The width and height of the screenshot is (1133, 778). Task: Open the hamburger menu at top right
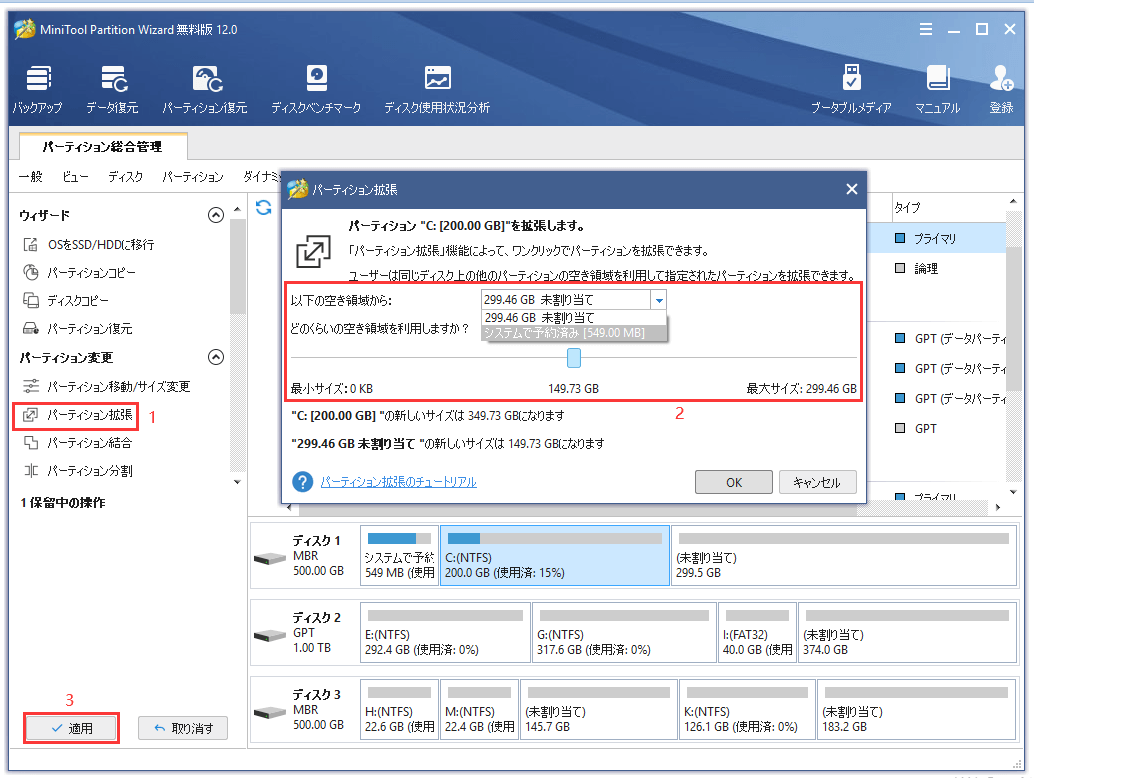(925, 29)
